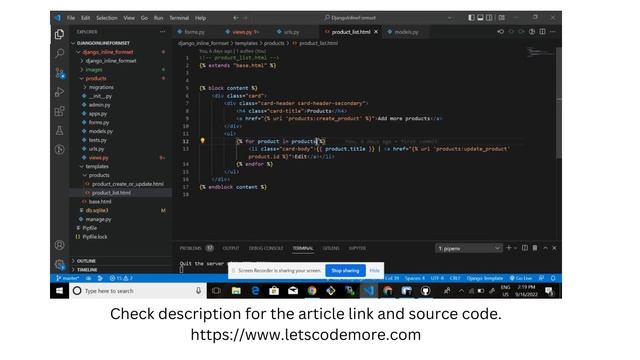Click the Django Template language mode
This screenshot has width=640, height=360.
coord(485,278)
